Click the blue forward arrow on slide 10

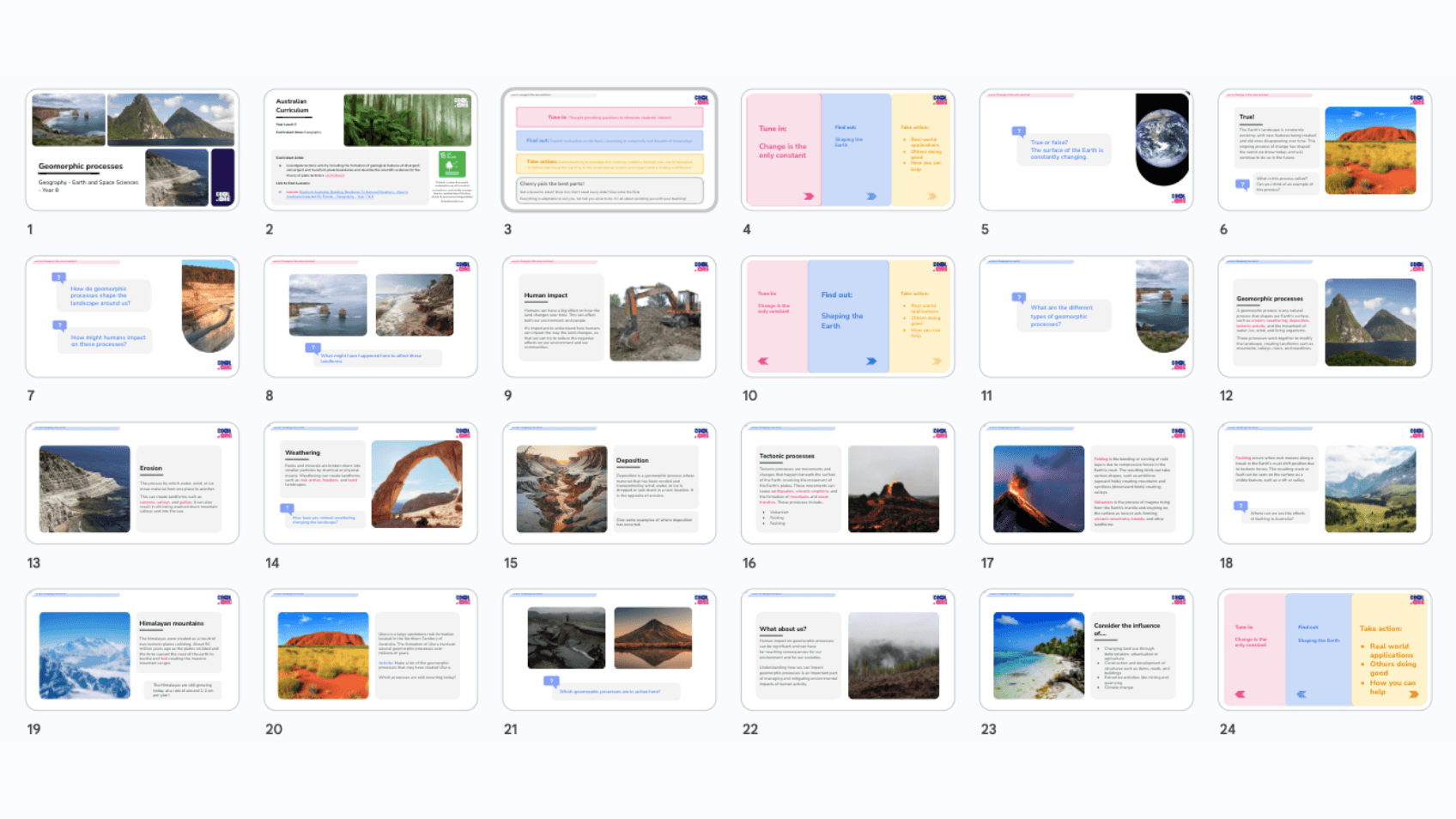point(871,361)
